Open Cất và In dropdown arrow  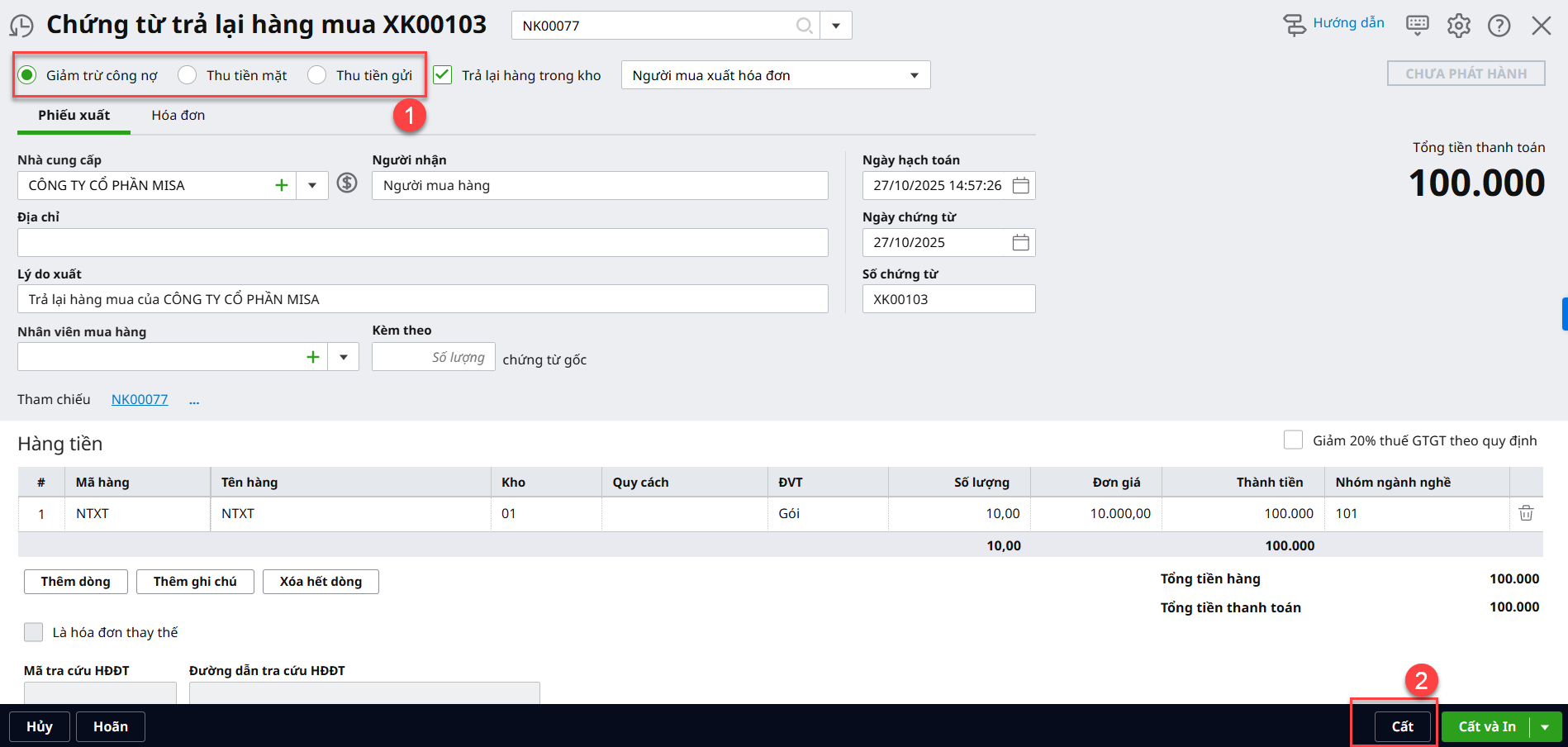pos(1545,727)
